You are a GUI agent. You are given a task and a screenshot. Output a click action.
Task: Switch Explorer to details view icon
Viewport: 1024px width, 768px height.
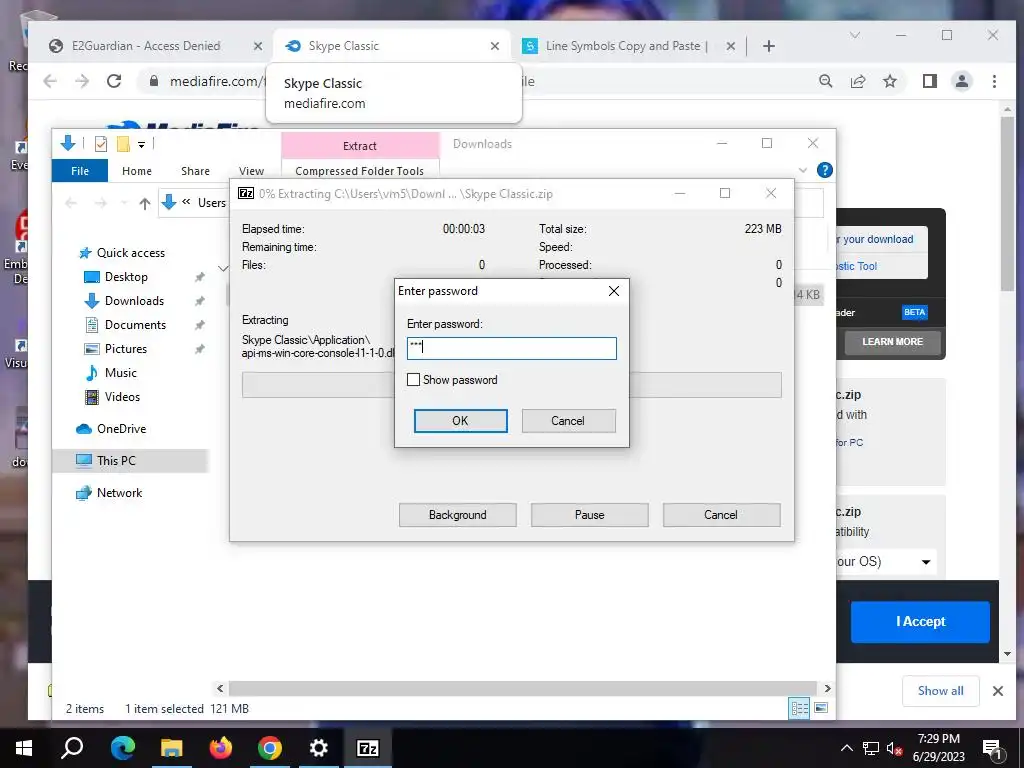pos(799,708)
